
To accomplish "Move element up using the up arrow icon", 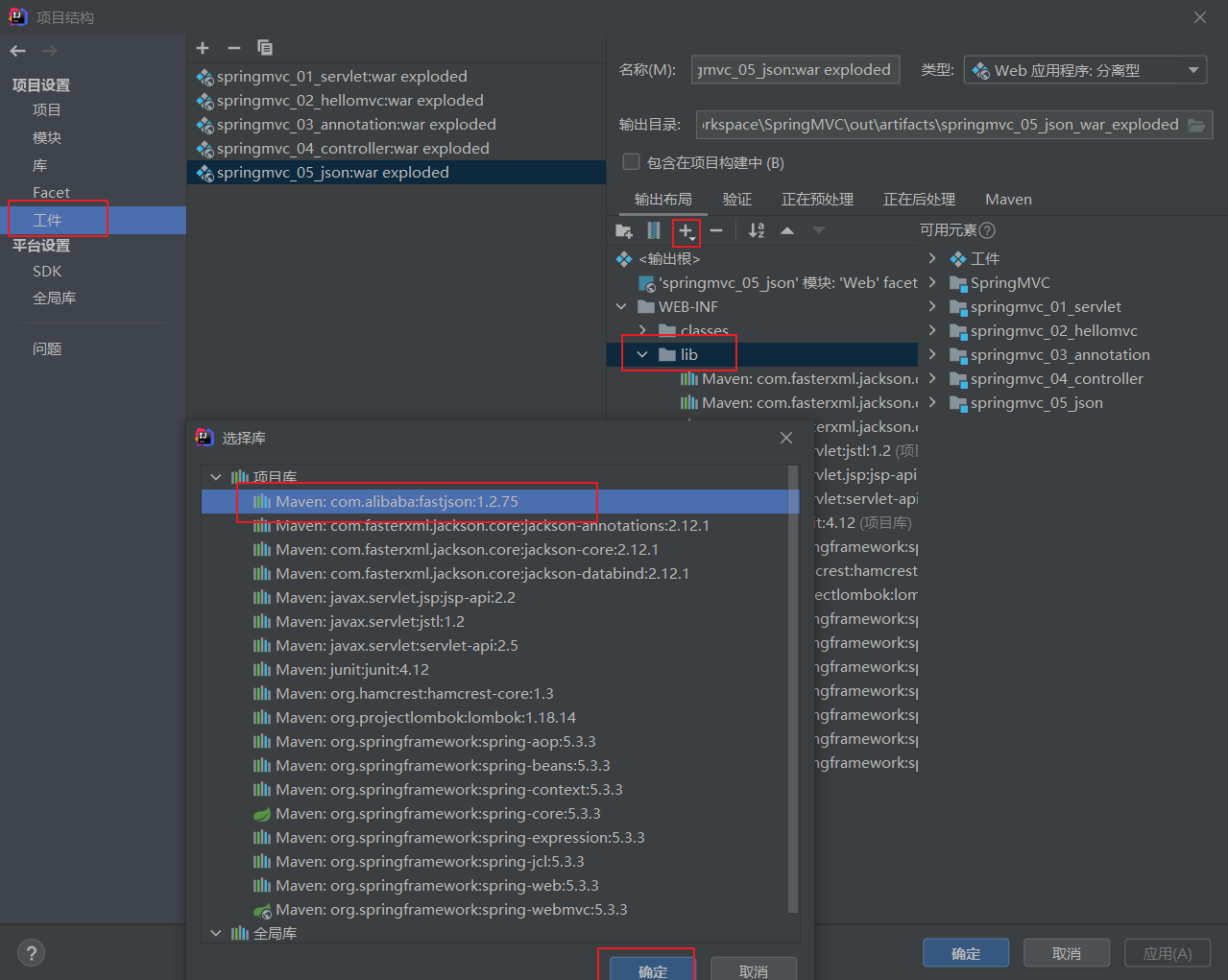I will click(x=788, y=230).
